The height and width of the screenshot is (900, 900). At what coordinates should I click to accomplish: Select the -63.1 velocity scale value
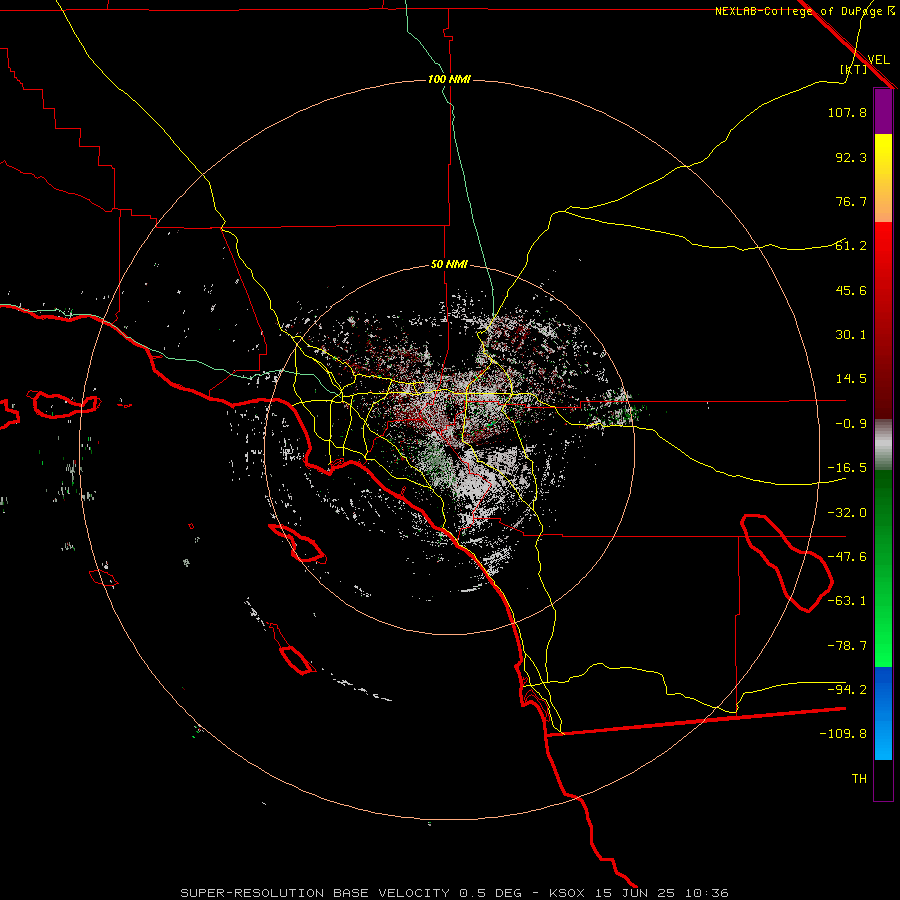(847, 601)
